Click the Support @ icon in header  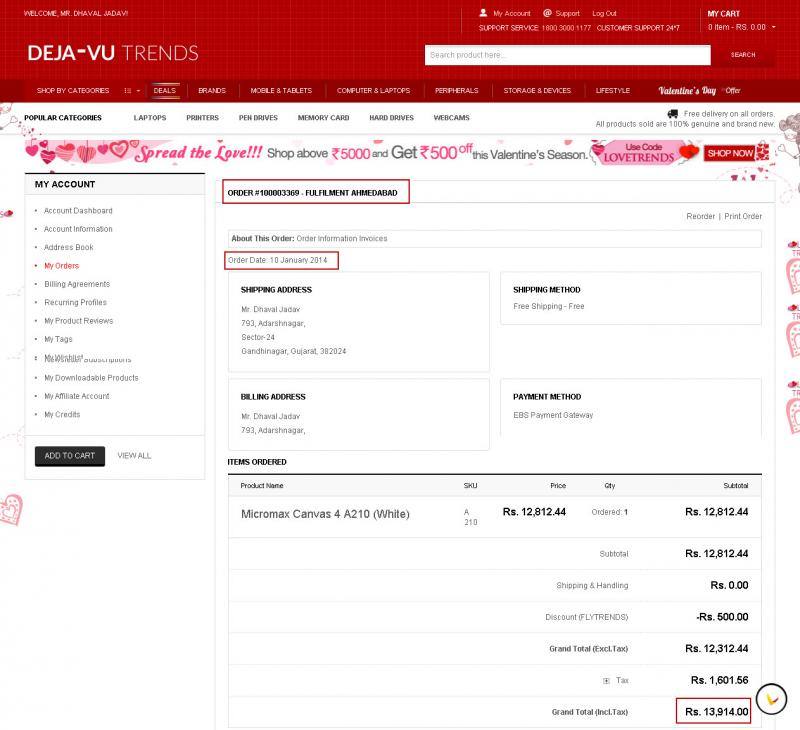pyautogui.click(x=547, y=13)
